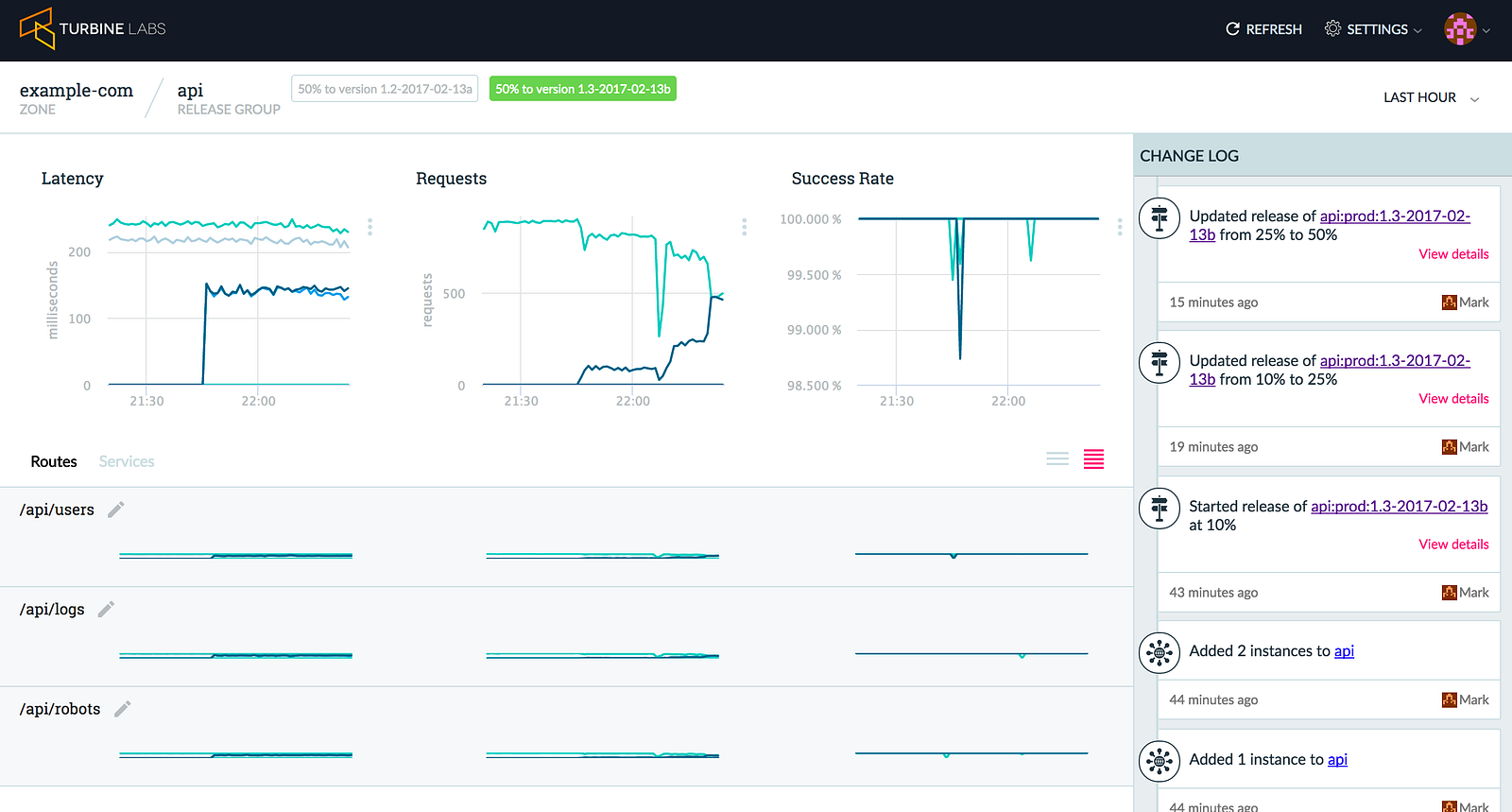The image size is (1512, 812).
Task: Open the api link in Added 2 instances
Action: coord(1344,651)
